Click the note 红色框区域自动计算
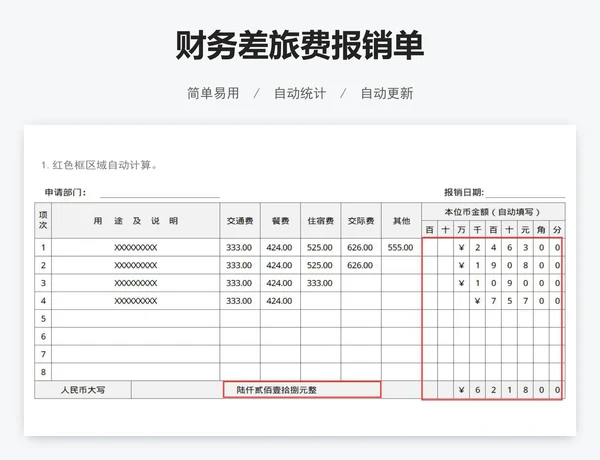 point(99,165)
